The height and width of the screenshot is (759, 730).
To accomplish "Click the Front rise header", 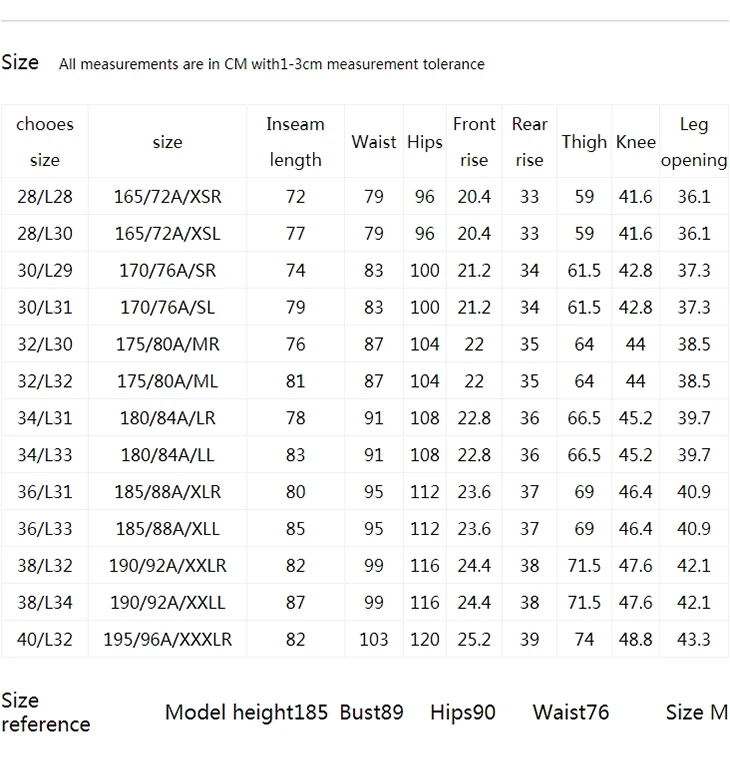I will pos(474,141).
